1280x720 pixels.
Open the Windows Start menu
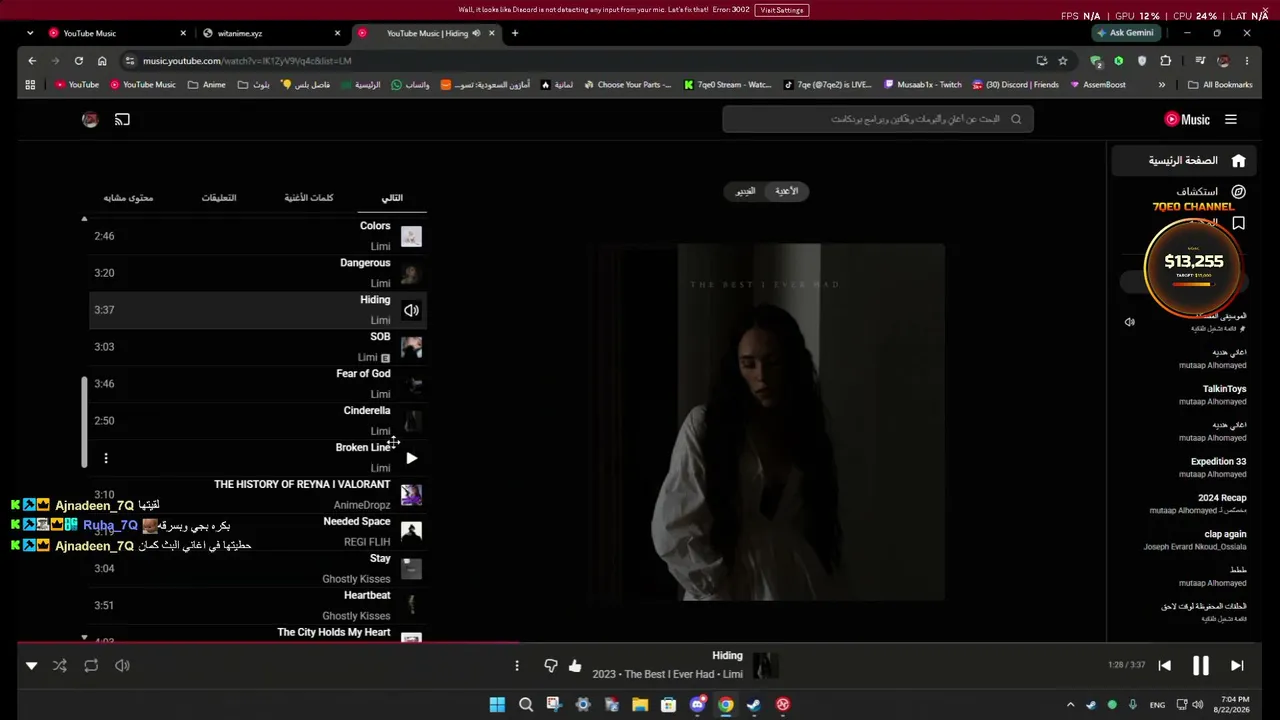coord(497,704)
